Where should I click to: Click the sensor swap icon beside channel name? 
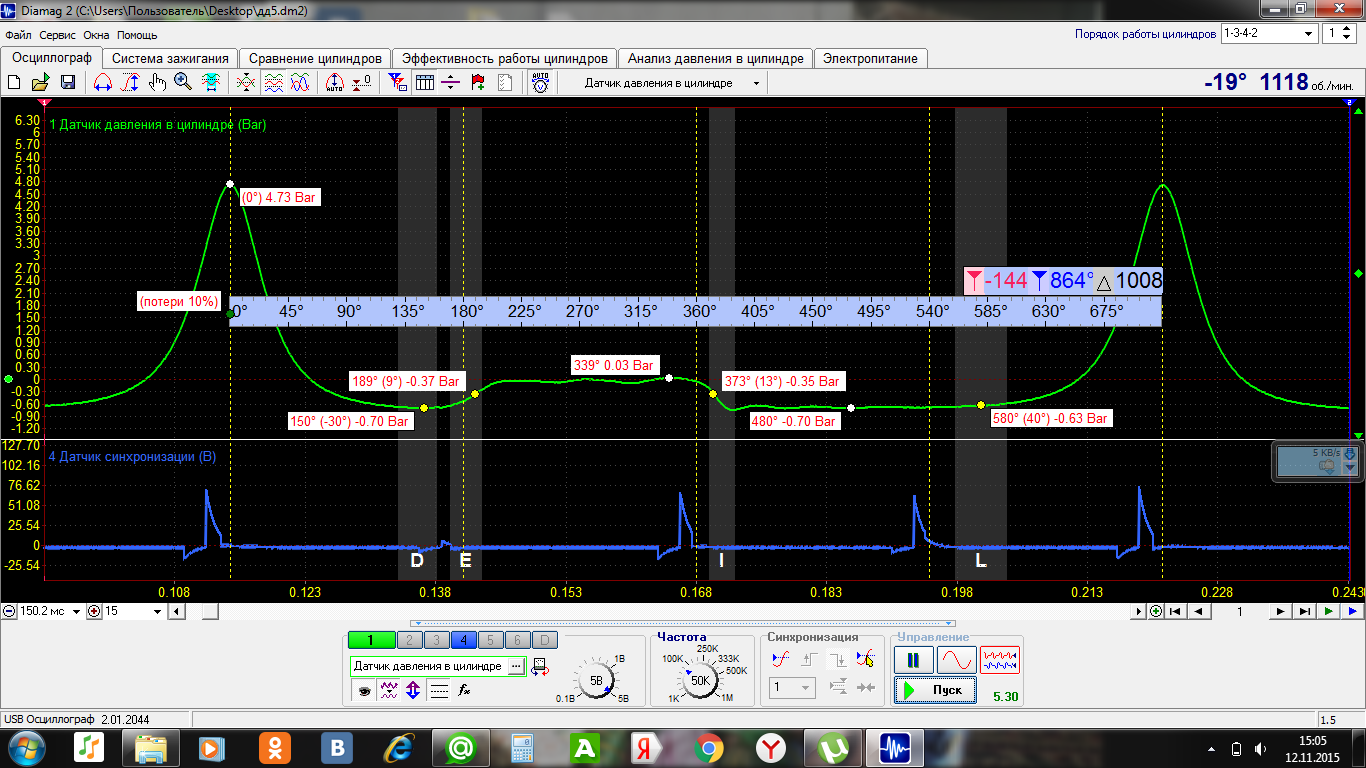pyautogui.click(x=540, y=666)
